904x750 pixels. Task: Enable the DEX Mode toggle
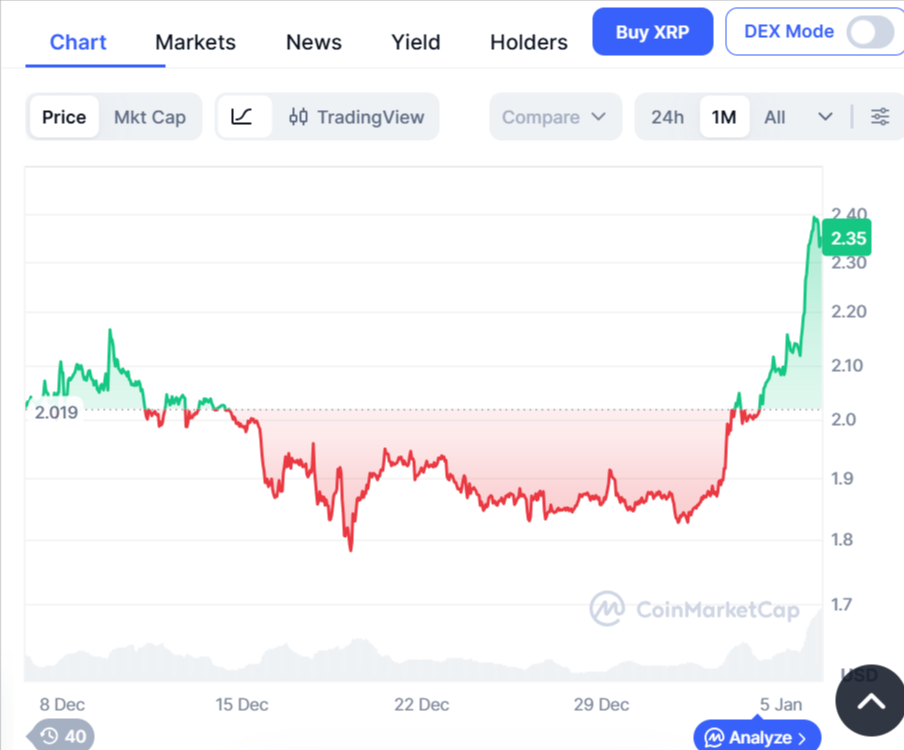tap(868, 32)
